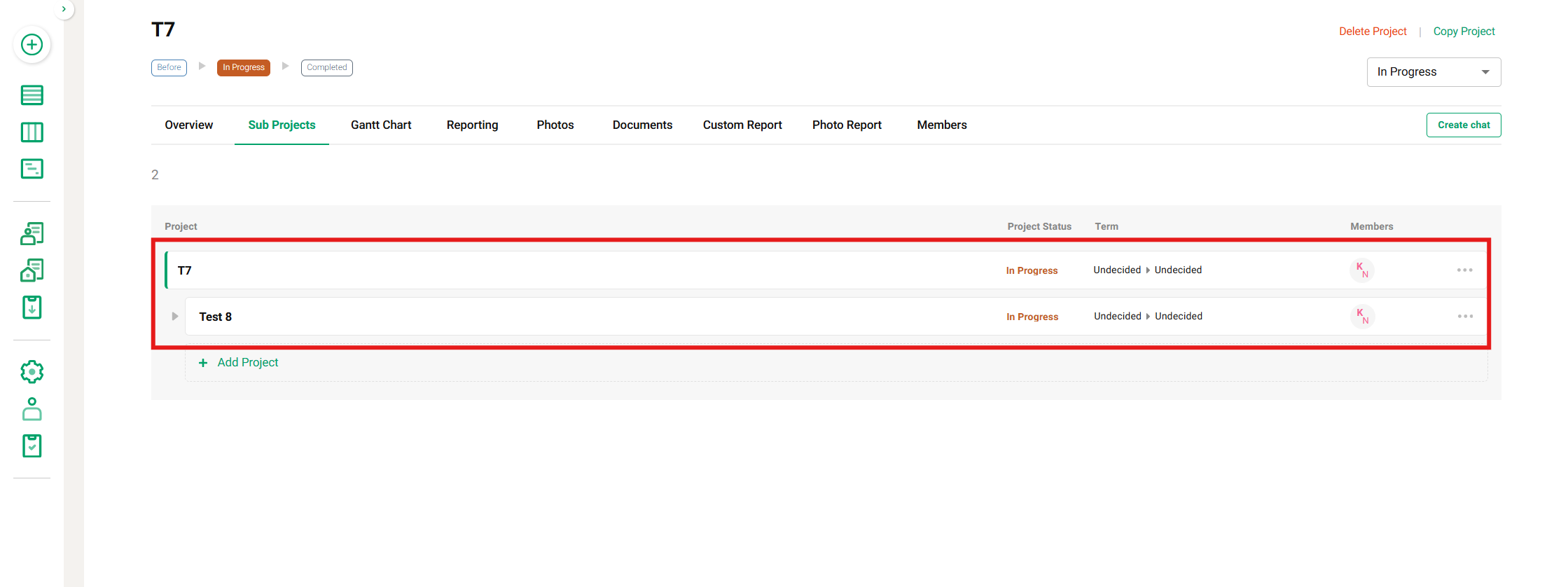Open the Photo Report tab

(847, 125)
